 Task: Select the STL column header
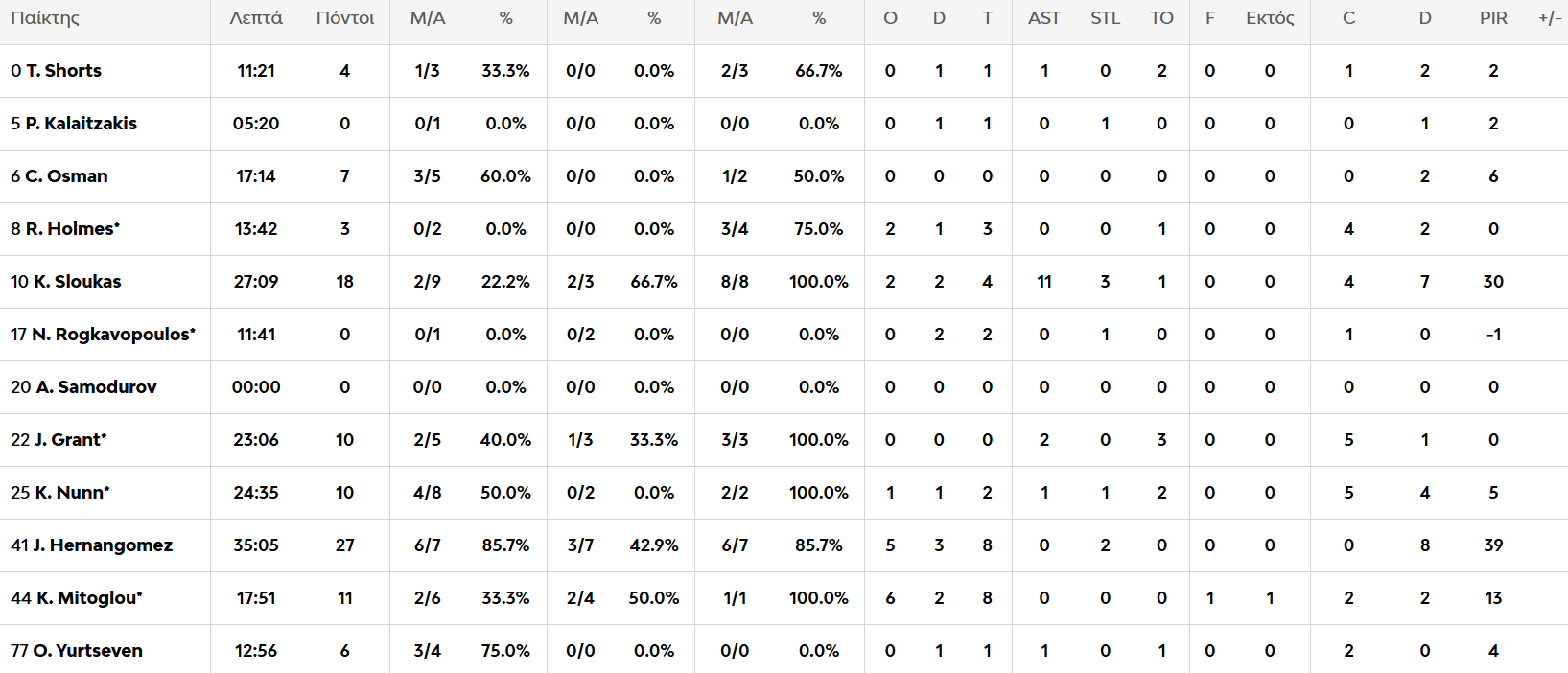click(1105, 18)
